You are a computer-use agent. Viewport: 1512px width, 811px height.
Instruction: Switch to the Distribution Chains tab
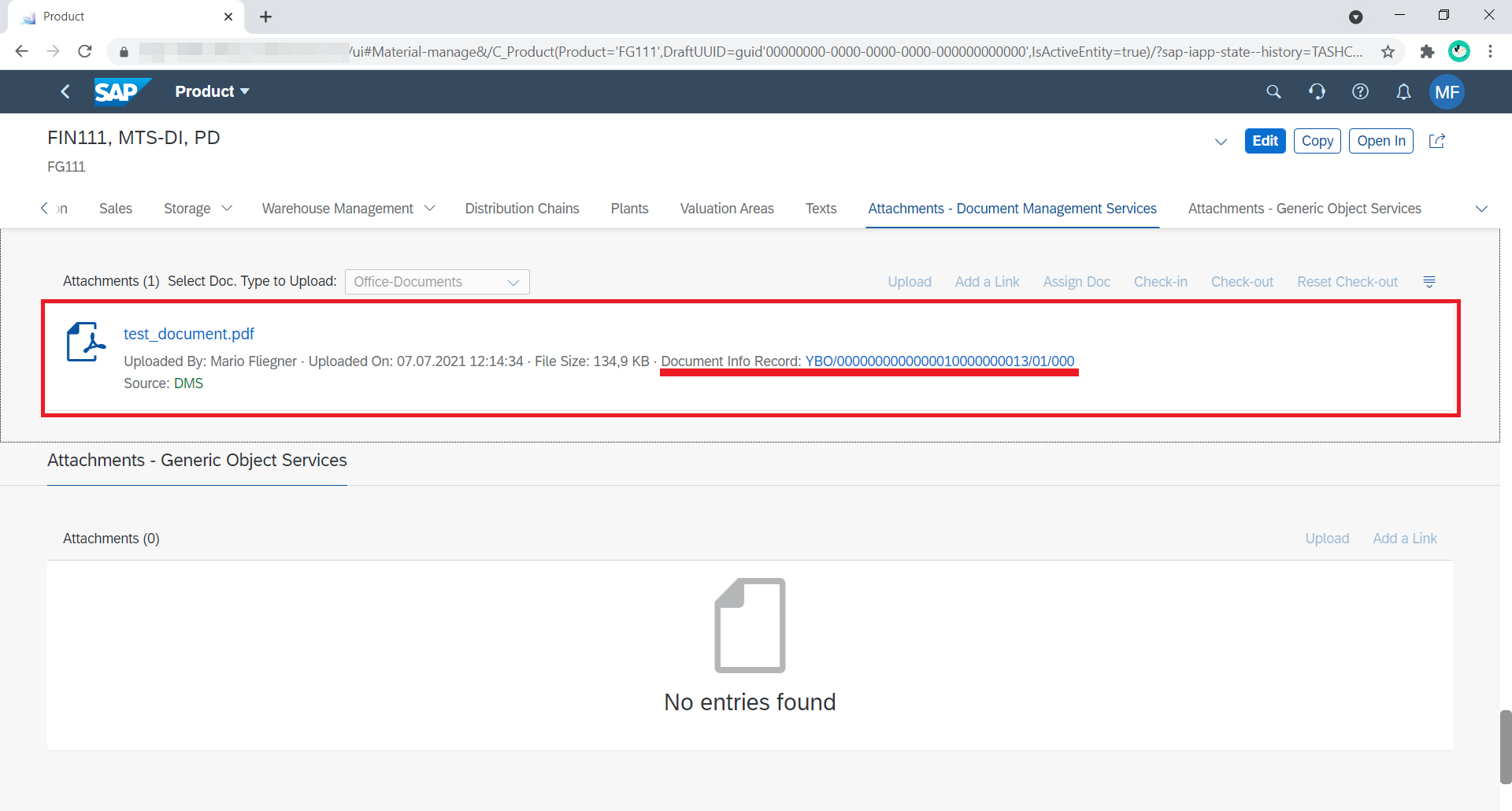521,209
